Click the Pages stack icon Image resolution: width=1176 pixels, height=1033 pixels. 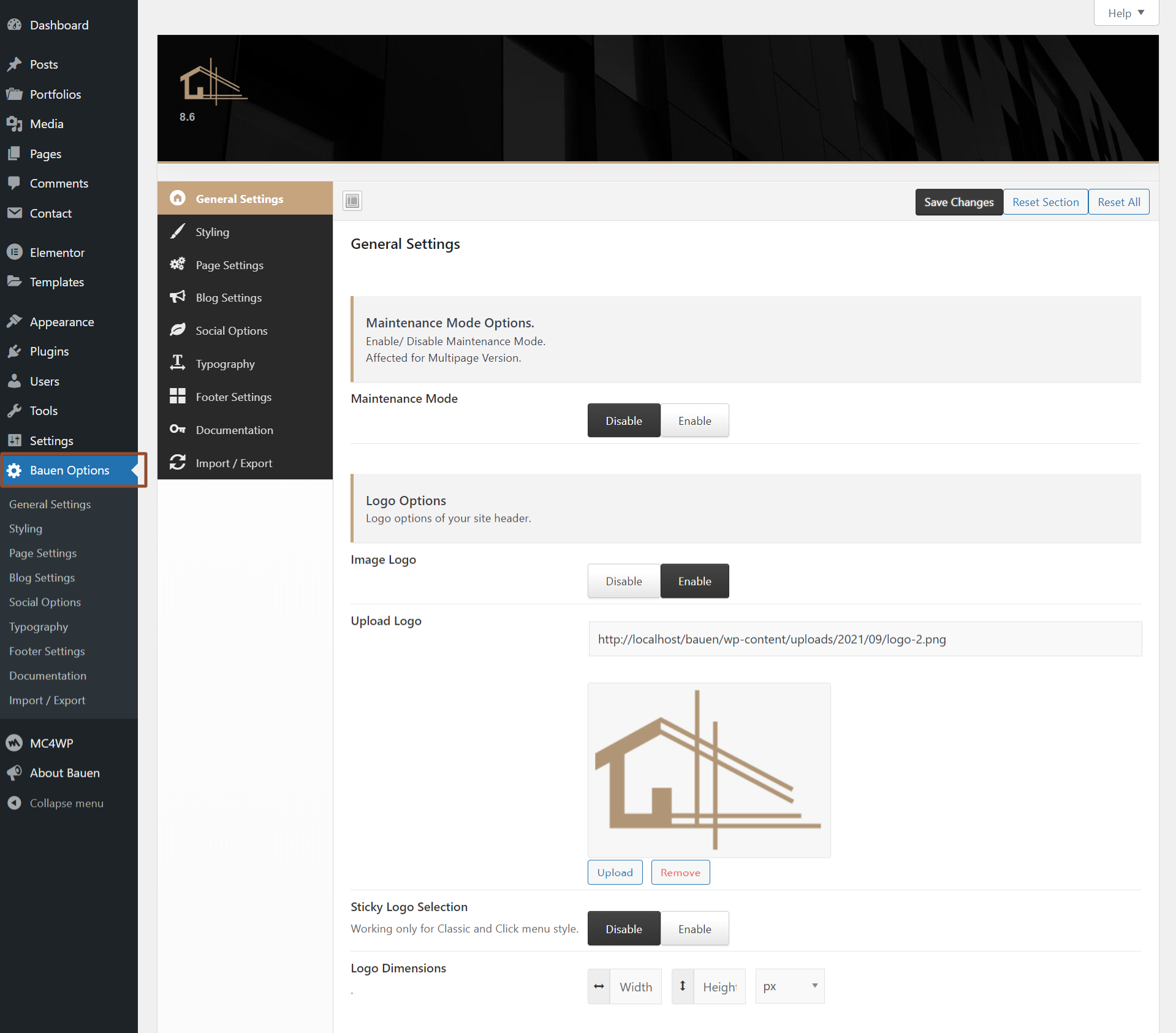[14, 153]
